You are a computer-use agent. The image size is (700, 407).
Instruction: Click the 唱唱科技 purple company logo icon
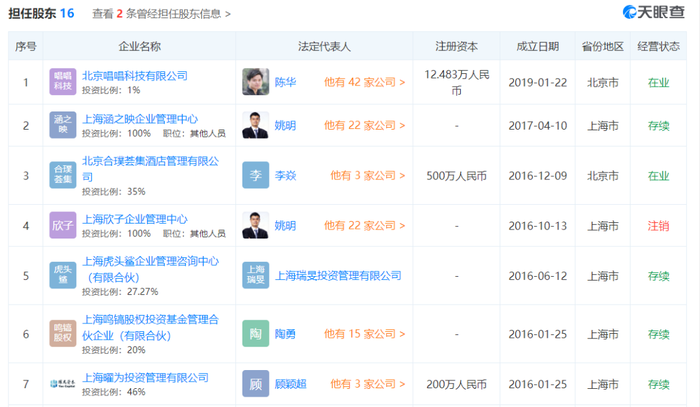click(x=62, y=82)
